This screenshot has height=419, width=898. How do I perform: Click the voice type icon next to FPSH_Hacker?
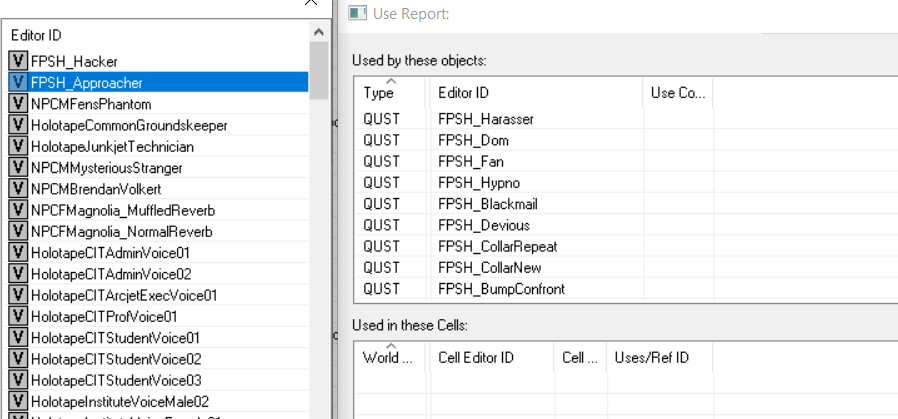pos(18,61)
